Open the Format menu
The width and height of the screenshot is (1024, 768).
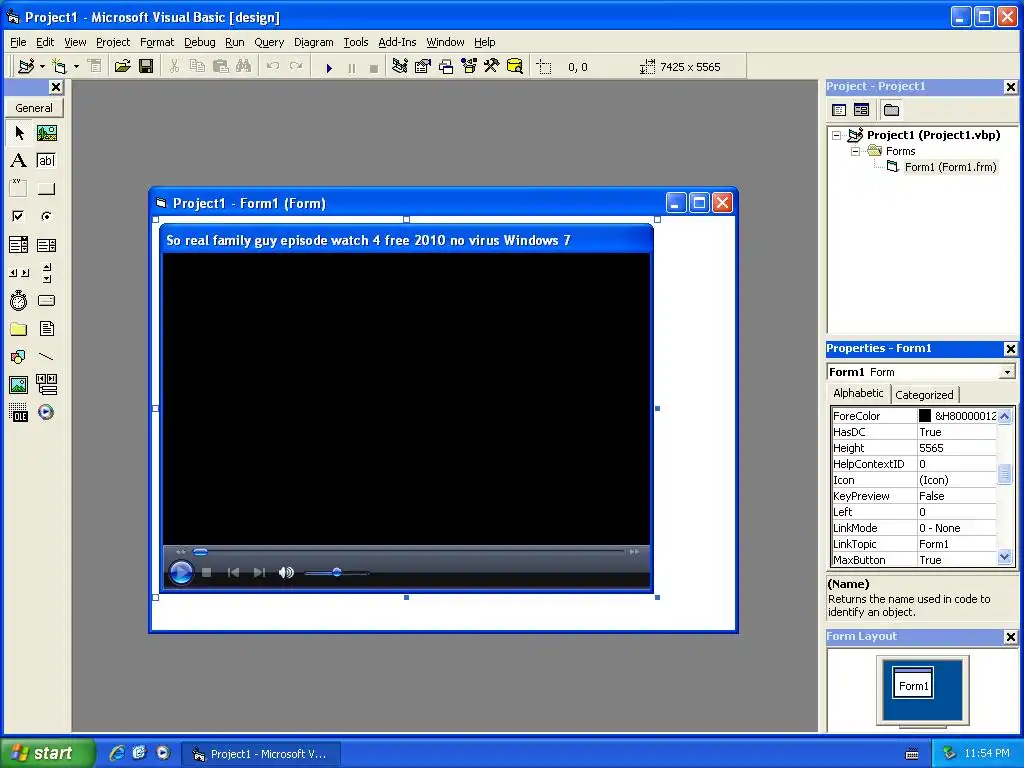pos(157,42)
